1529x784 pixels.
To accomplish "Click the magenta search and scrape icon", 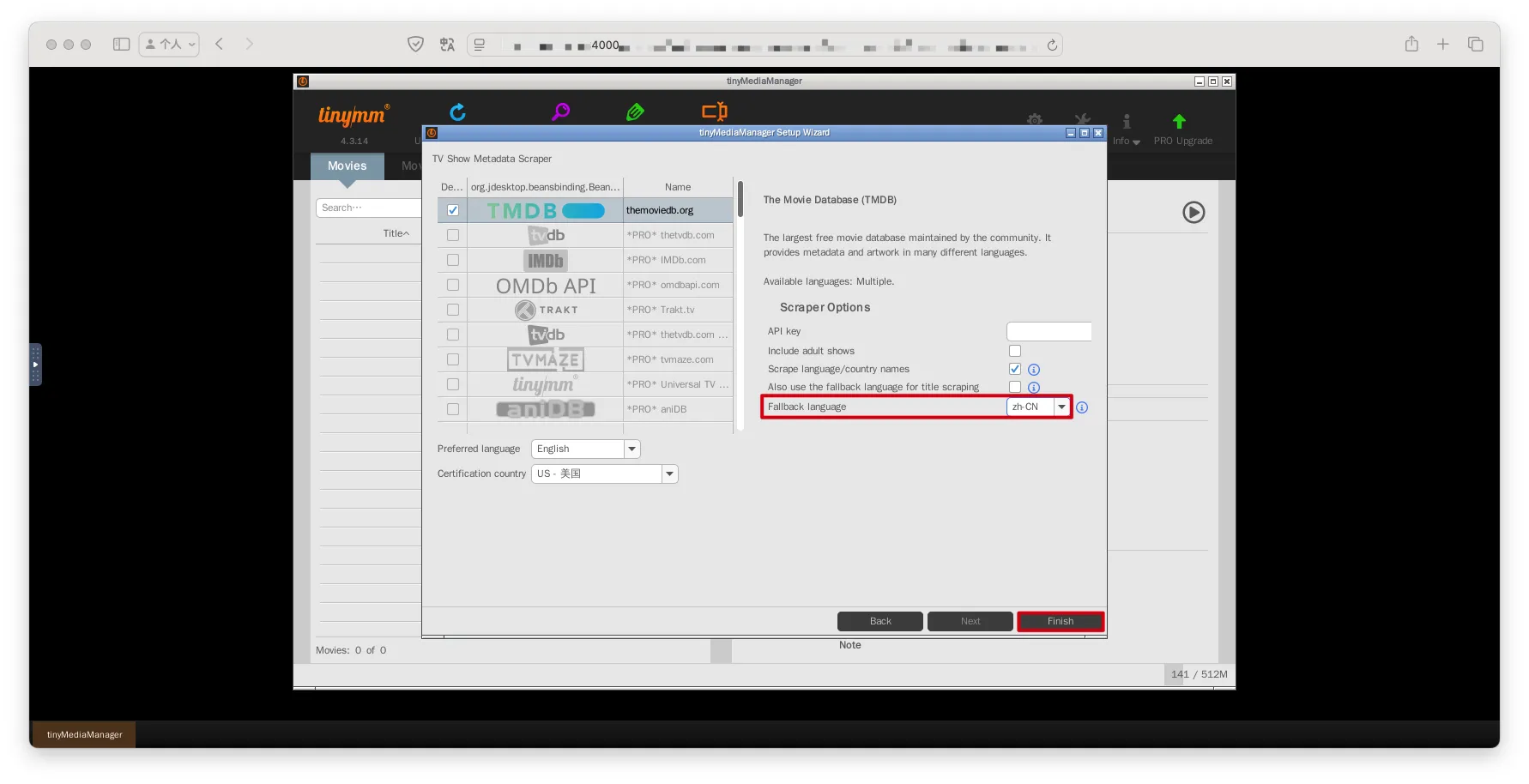I will 560,112.
